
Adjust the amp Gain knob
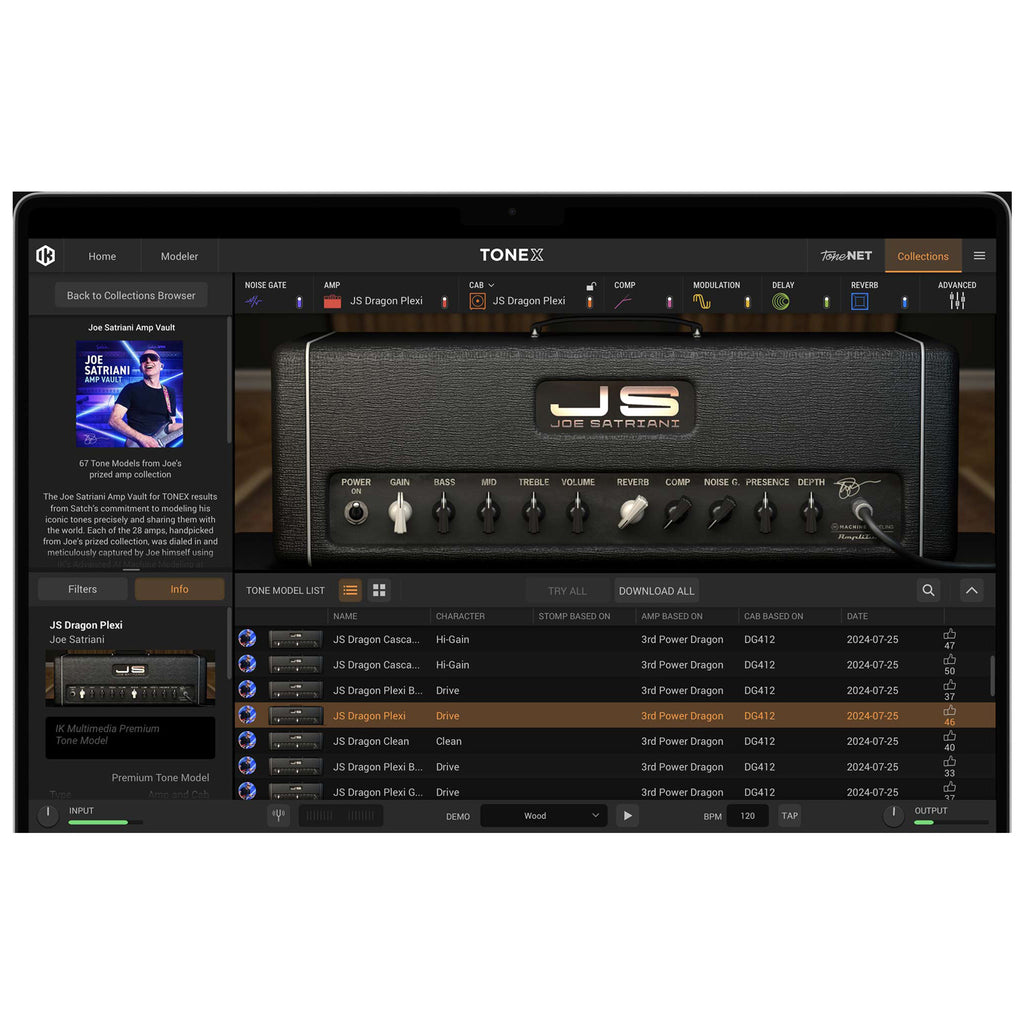coord(400,513)
